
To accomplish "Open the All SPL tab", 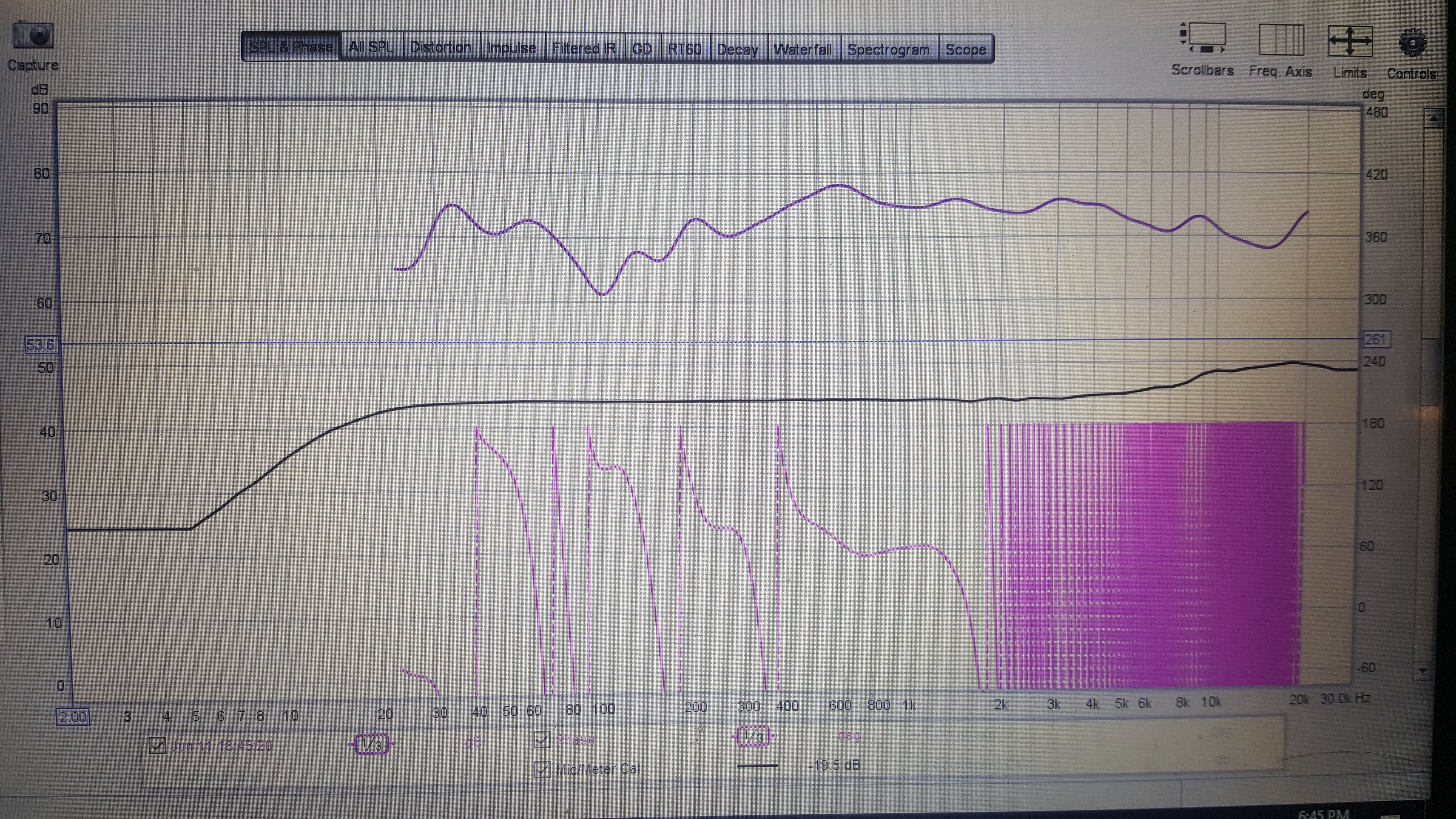I will [x=371, y=47].
